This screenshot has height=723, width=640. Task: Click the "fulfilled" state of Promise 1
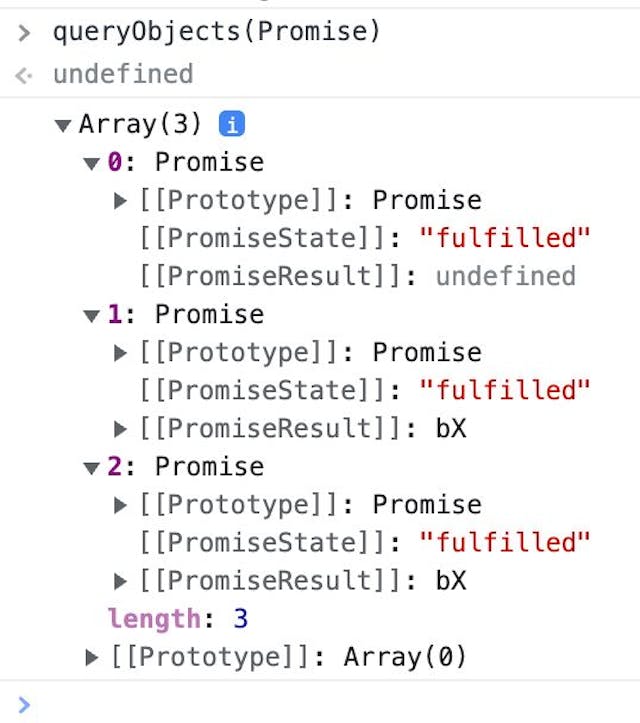(x=504, y=390)
